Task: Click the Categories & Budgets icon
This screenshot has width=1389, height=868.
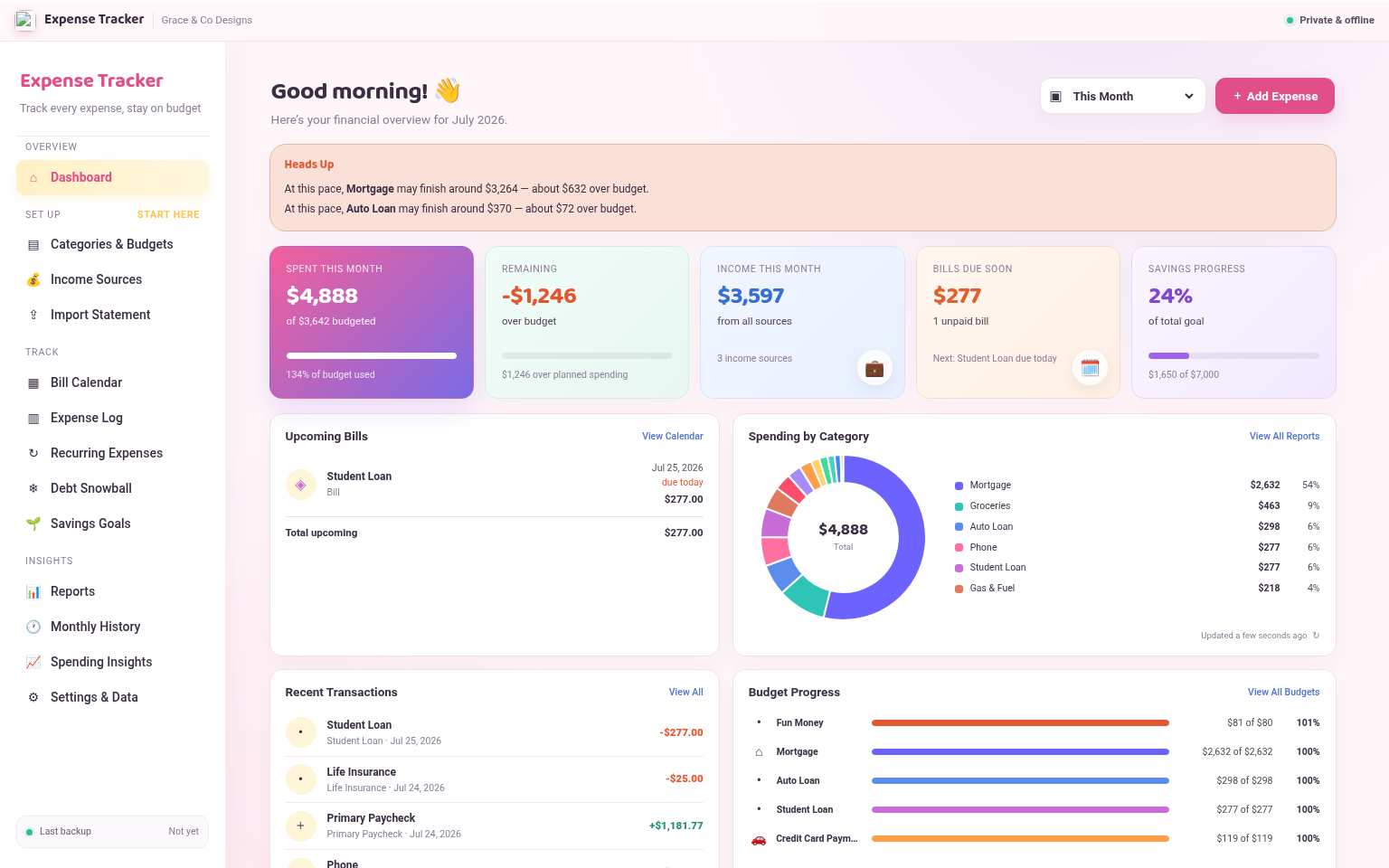Action: [33, 245]
